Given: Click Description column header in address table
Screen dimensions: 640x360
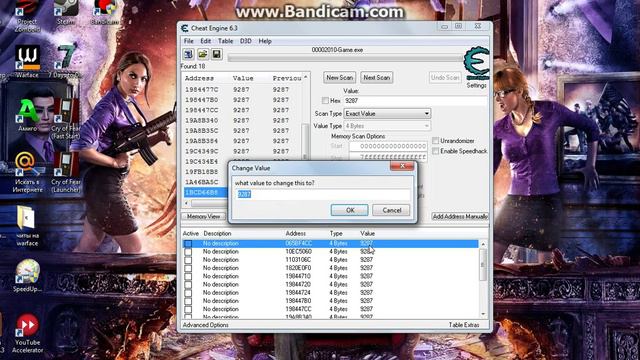Looking at the screenshot, I should tap(217, 234).
